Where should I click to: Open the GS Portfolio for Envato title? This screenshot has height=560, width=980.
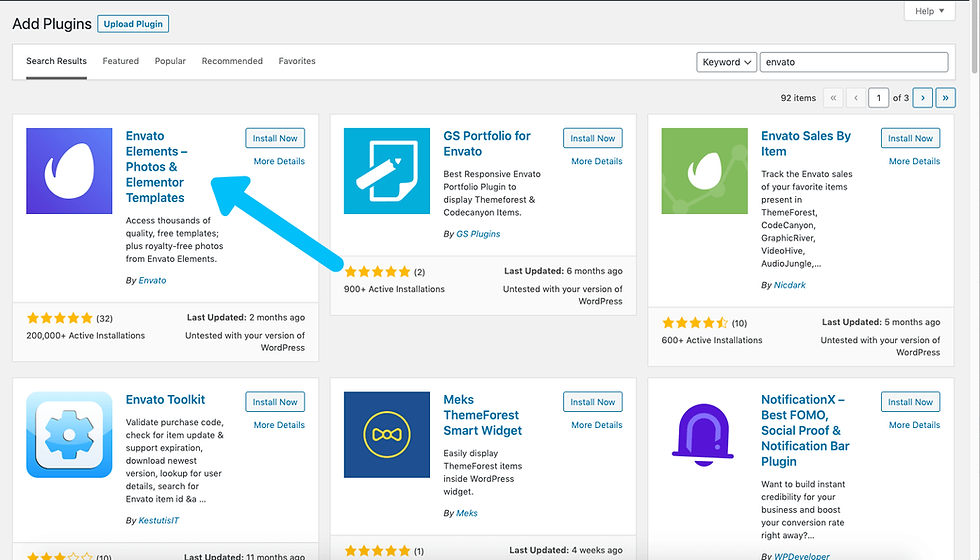487,144
